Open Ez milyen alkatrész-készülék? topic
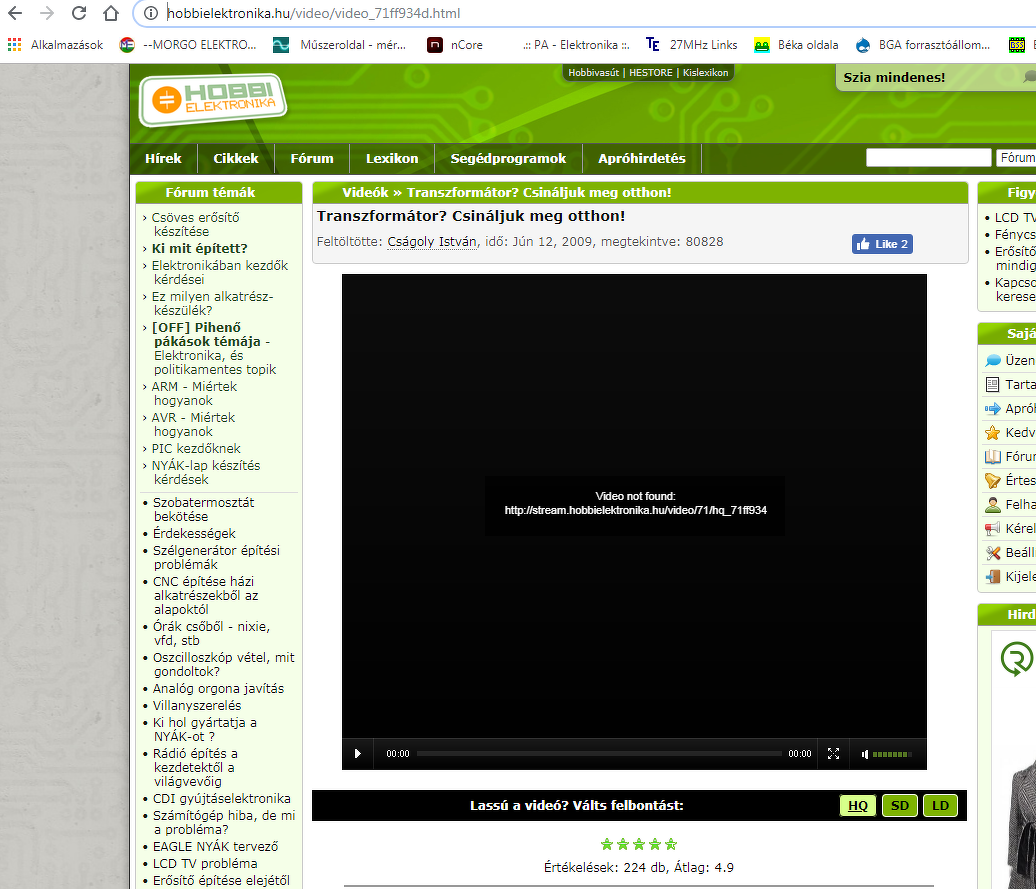 click(x=213, y=303)
